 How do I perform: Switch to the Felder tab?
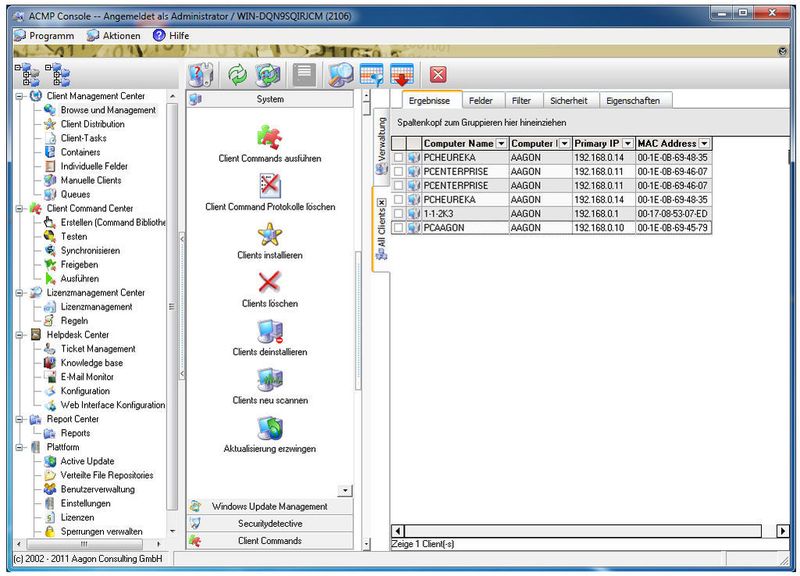(x=481, y=101)
